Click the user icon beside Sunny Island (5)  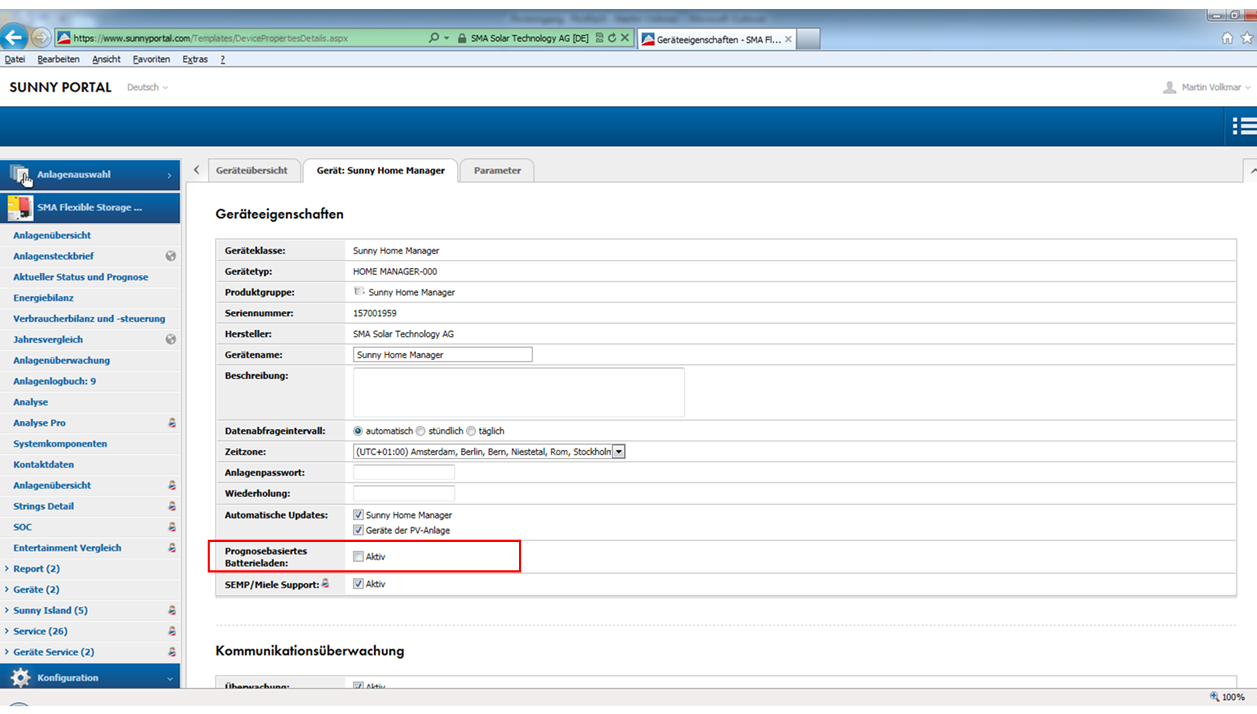pyautogui.click(x=172, y=610)
